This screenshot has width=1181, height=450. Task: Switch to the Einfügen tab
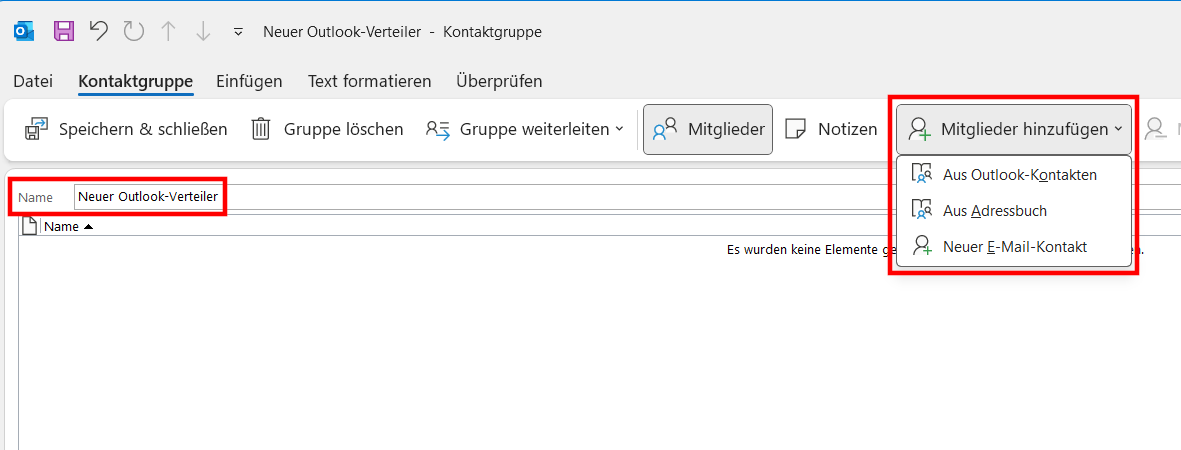[249, 81]
